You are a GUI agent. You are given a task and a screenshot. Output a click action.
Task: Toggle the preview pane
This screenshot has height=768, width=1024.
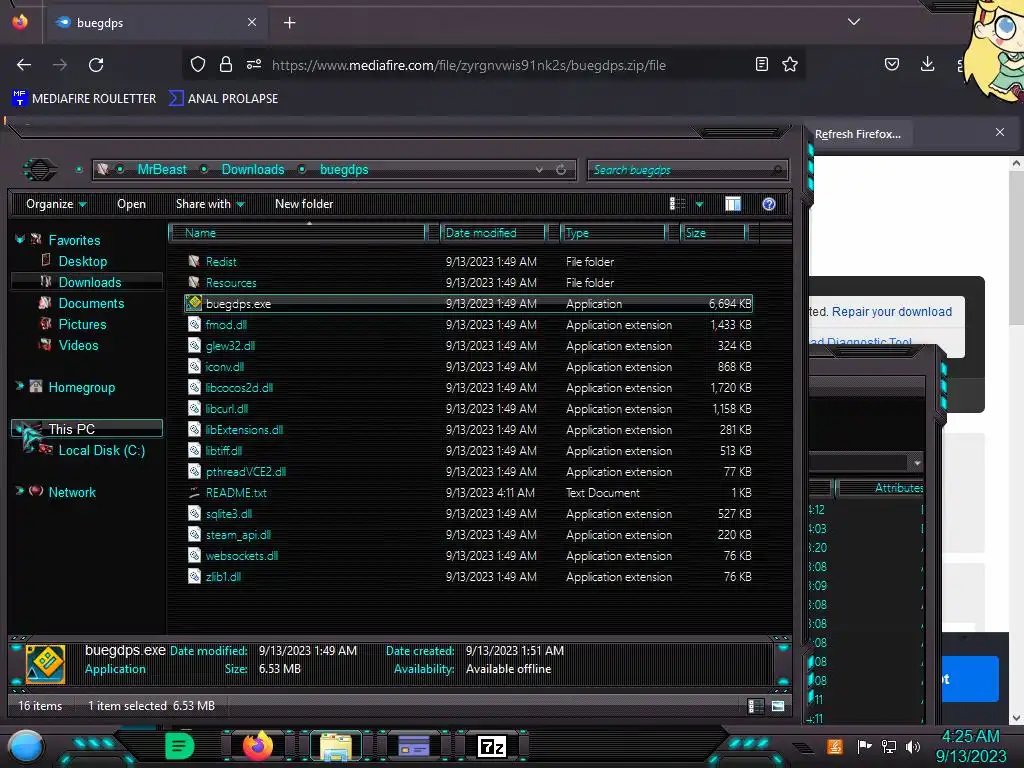tap(733, 204)
